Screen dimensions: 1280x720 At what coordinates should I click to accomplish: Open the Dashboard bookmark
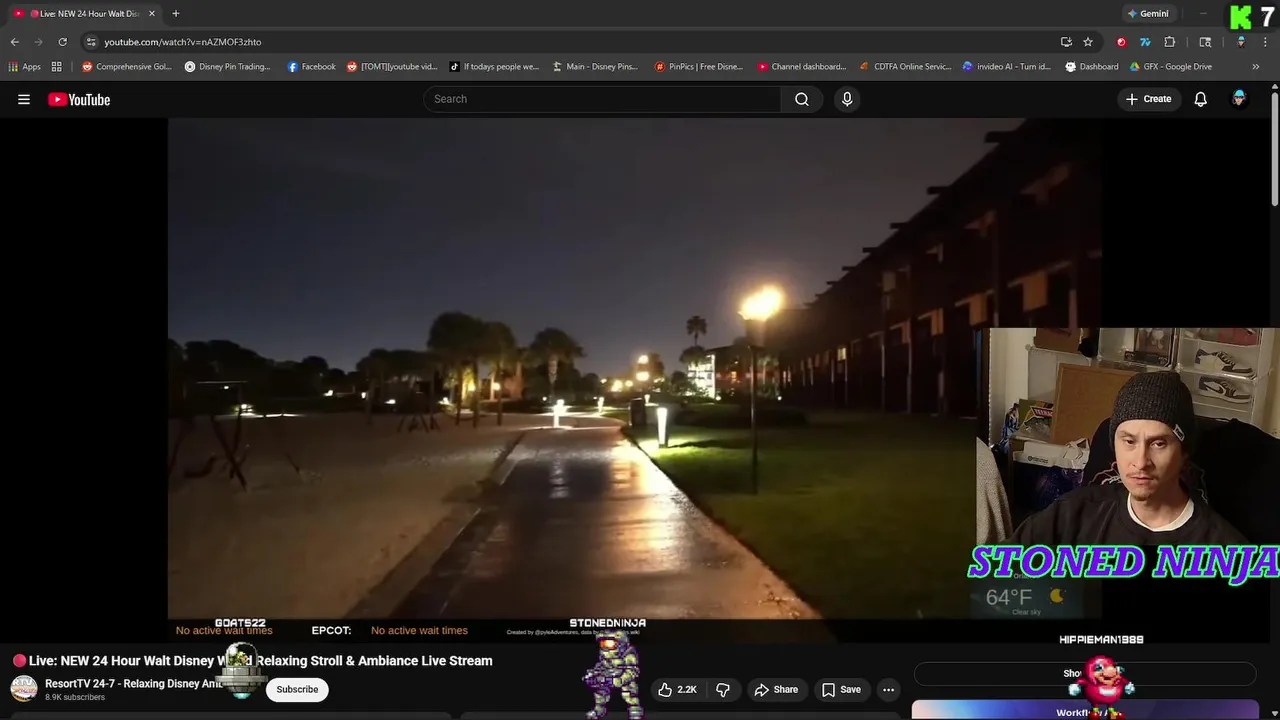click(1092, 67)
